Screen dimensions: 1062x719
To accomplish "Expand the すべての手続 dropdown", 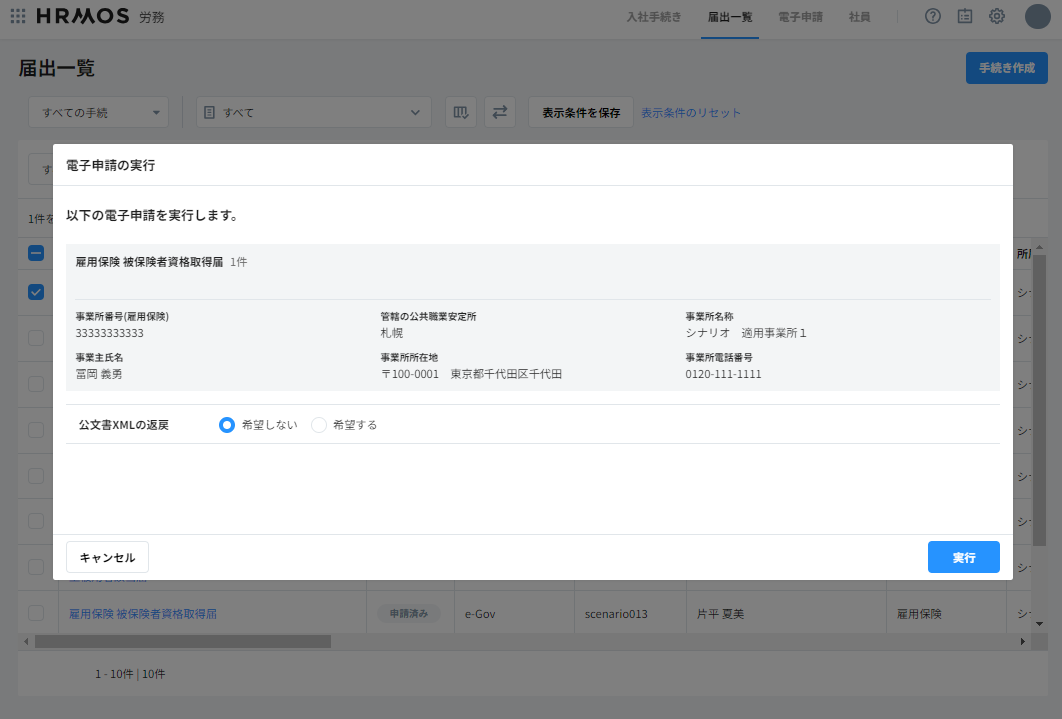I will coord(98,113).
